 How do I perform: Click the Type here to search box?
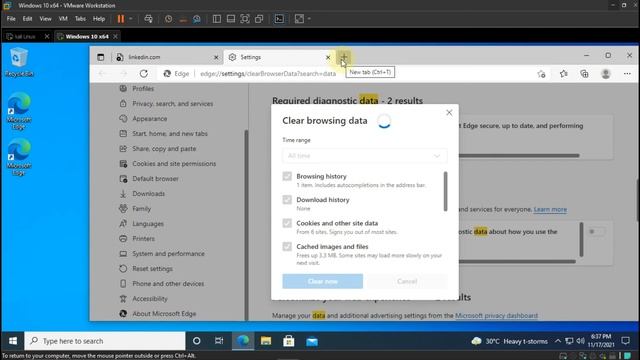click(104, 341)
